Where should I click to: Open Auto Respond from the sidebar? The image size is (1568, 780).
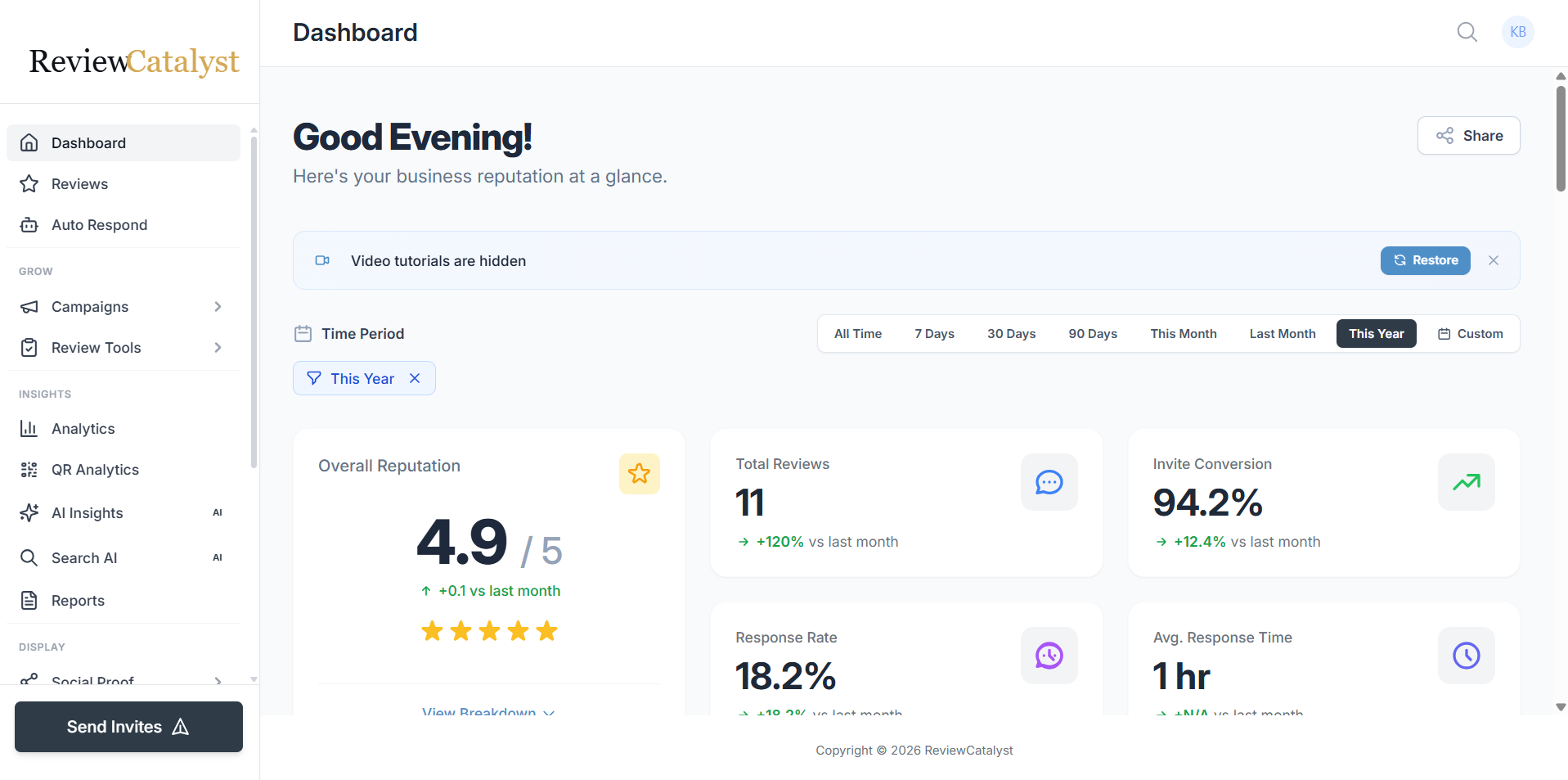[x=99, y=224]
